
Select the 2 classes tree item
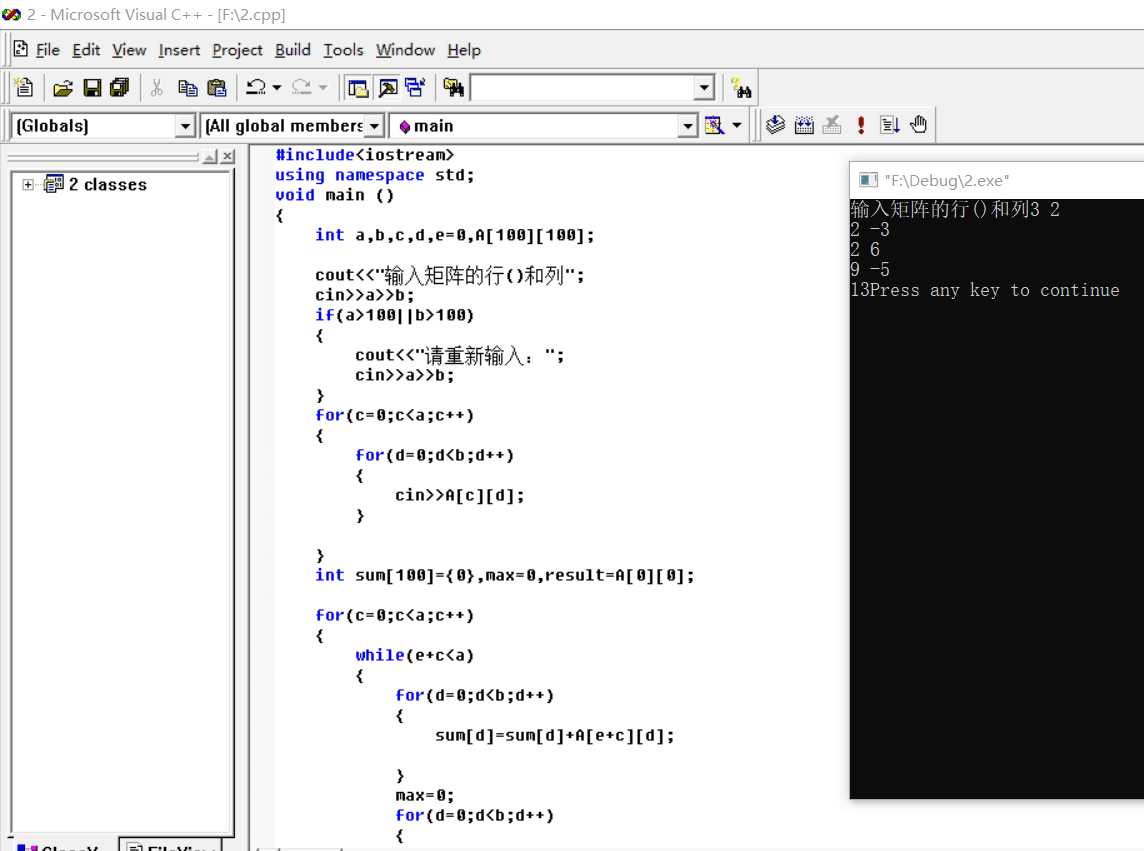tap(107, 185)
